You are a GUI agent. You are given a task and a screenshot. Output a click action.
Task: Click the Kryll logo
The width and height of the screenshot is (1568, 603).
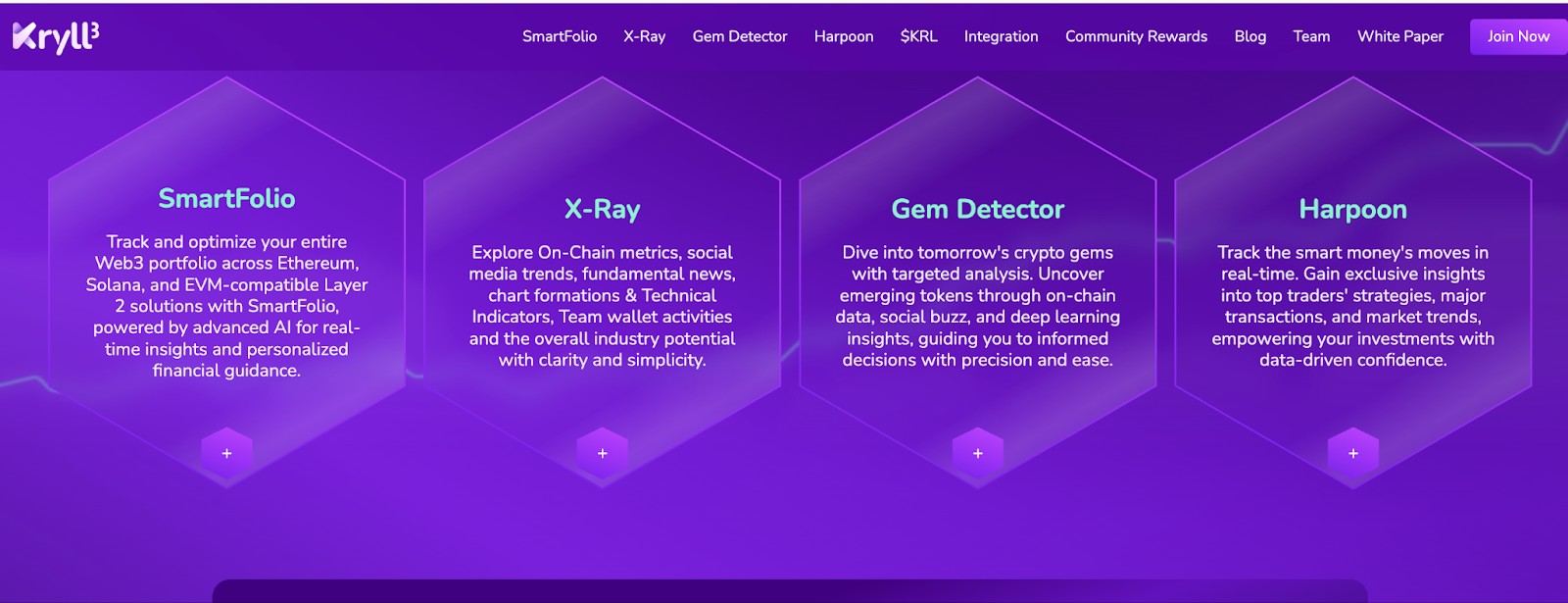(x=56, y=36)
